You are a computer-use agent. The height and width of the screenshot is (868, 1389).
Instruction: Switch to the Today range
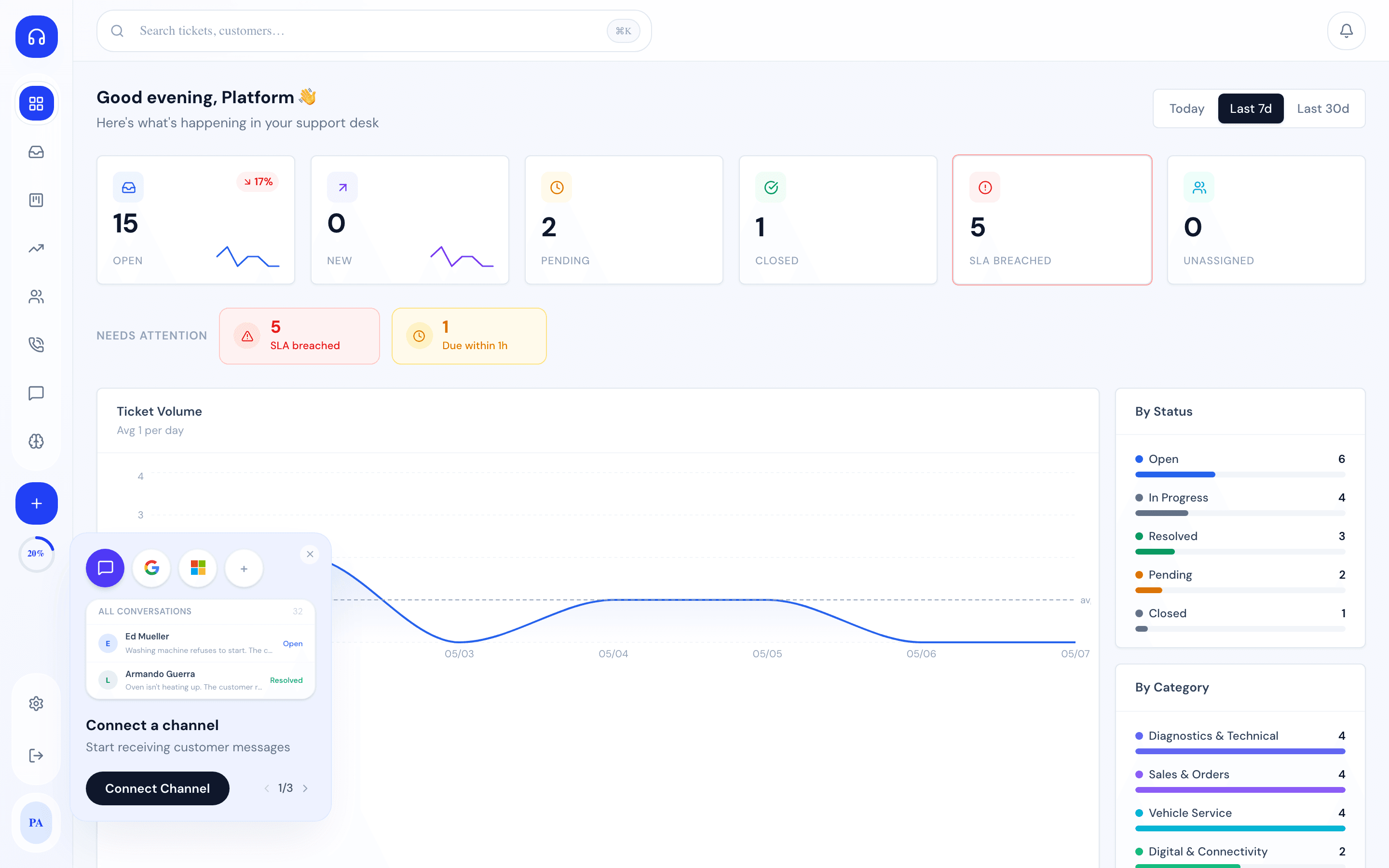click(1187, 108)
